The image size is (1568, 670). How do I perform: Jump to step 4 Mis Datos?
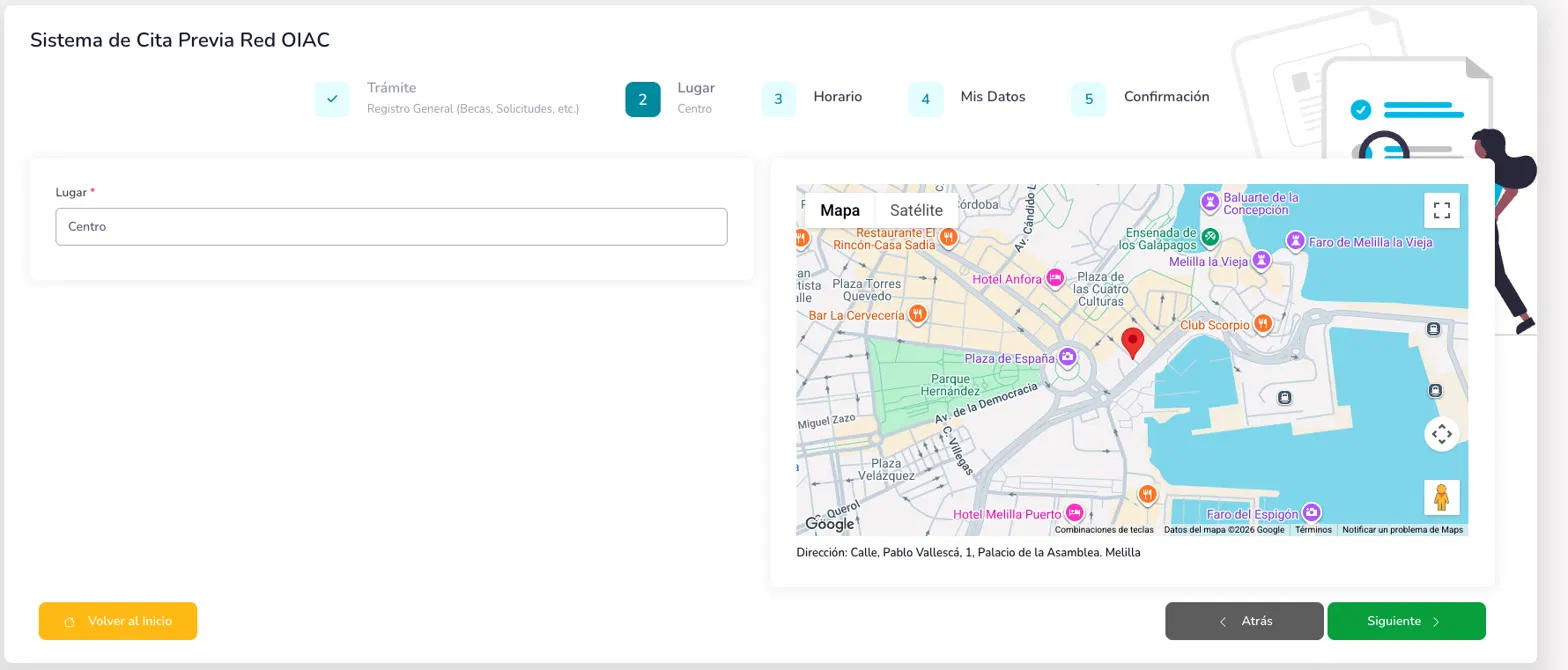925,99
